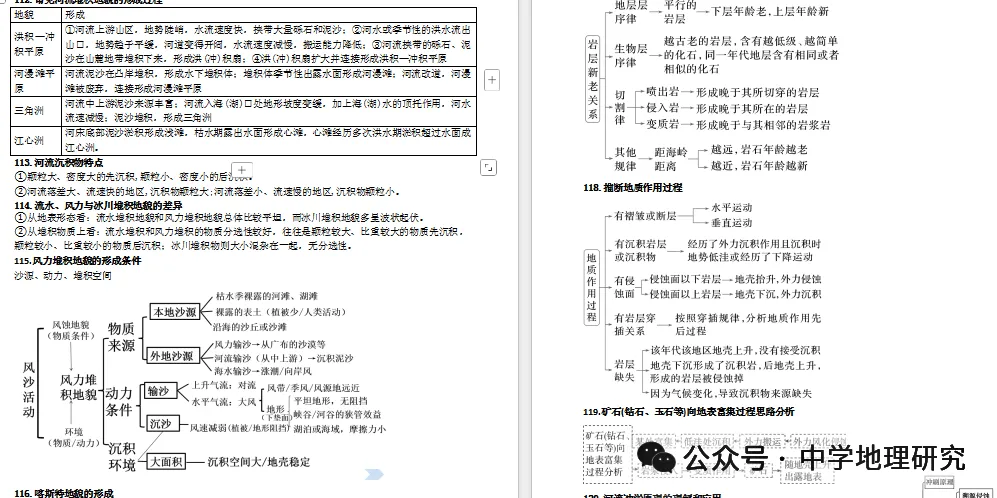This screenshot has height=498, width=997.
Task: Click the plus button below the landform table
Action: click(x=242, y=170)
